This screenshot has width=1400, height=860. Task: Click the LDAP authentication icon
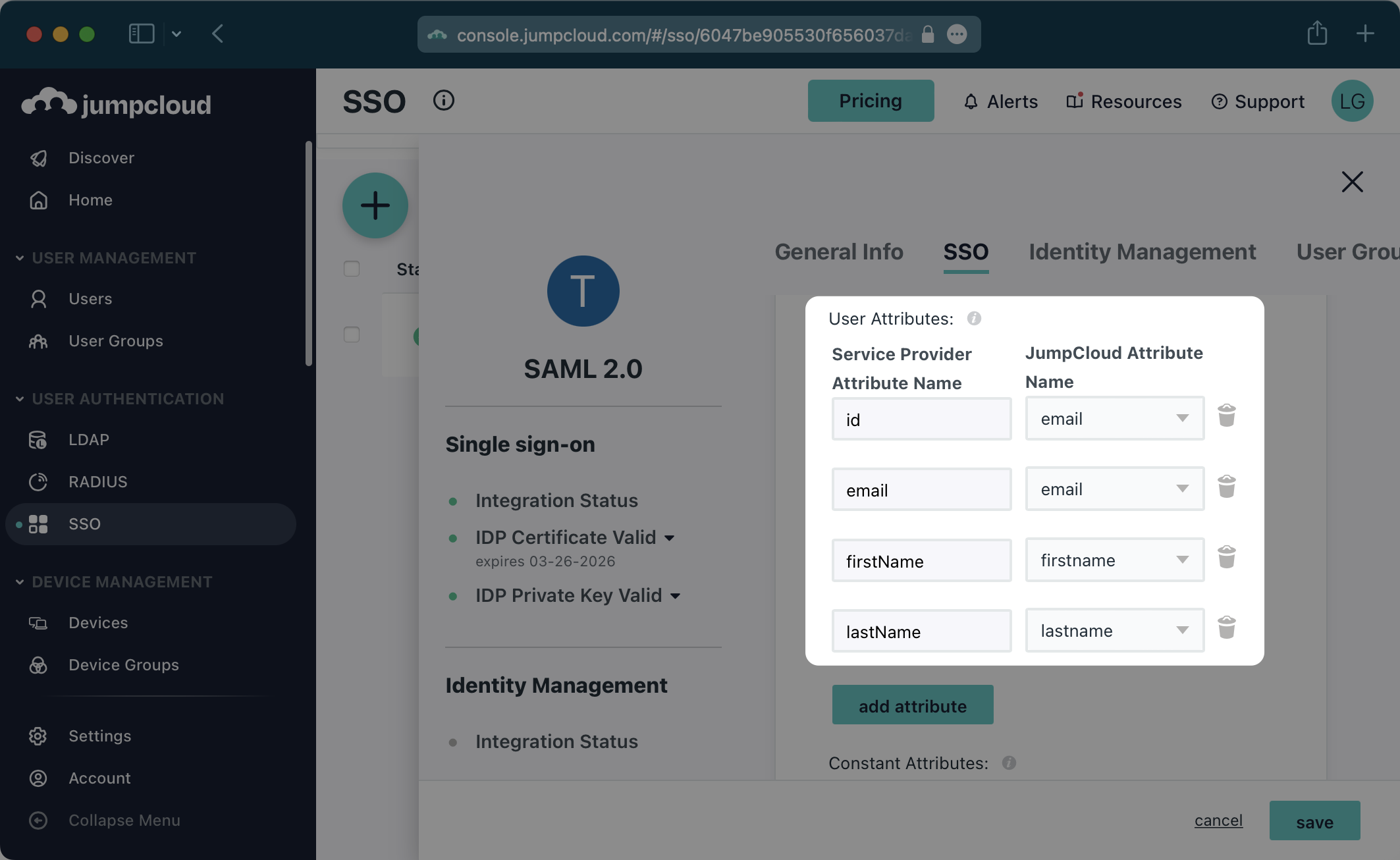pos(38,440)
